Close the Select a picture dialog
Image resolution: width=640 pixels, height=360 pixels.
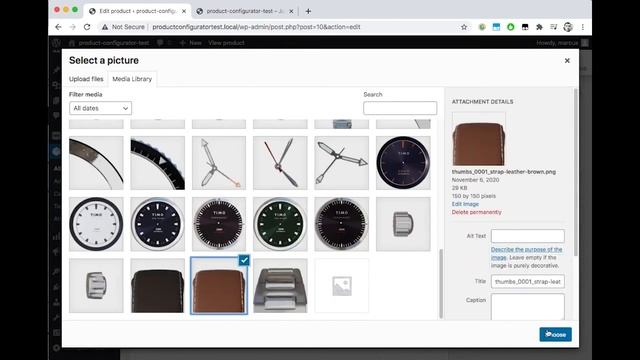click(x=567, y=60)
